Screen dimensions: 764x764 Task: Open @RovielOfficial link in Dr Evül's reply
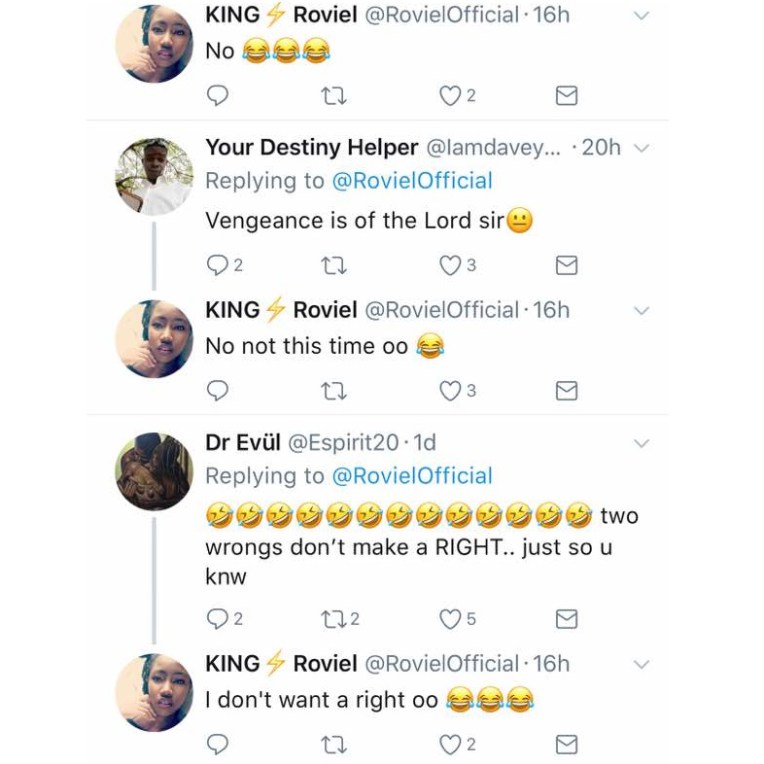(x=412, y=476)
